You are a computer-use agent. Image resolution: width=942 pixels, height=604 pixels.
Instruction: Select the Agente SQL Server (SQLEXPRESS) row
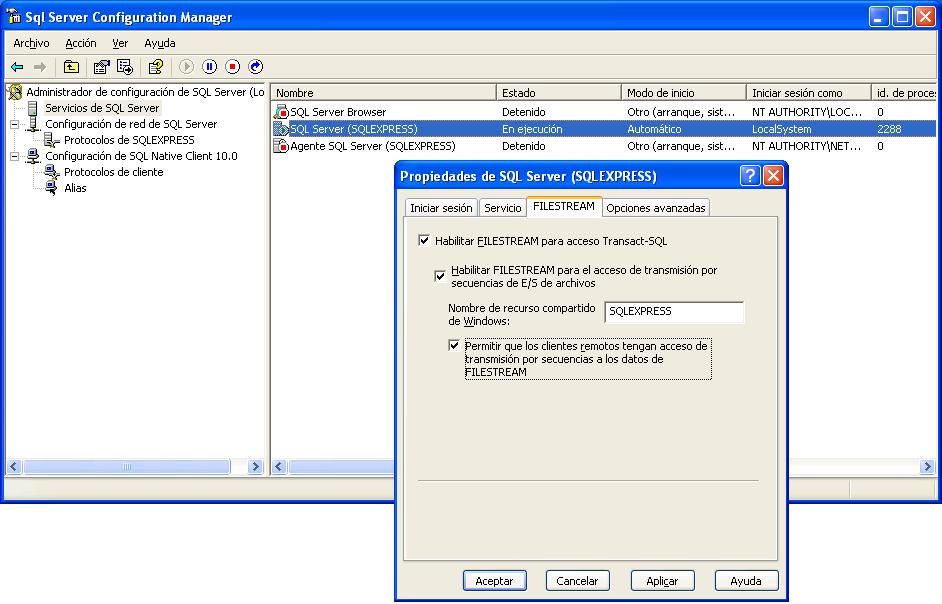[x=603, y=146]
